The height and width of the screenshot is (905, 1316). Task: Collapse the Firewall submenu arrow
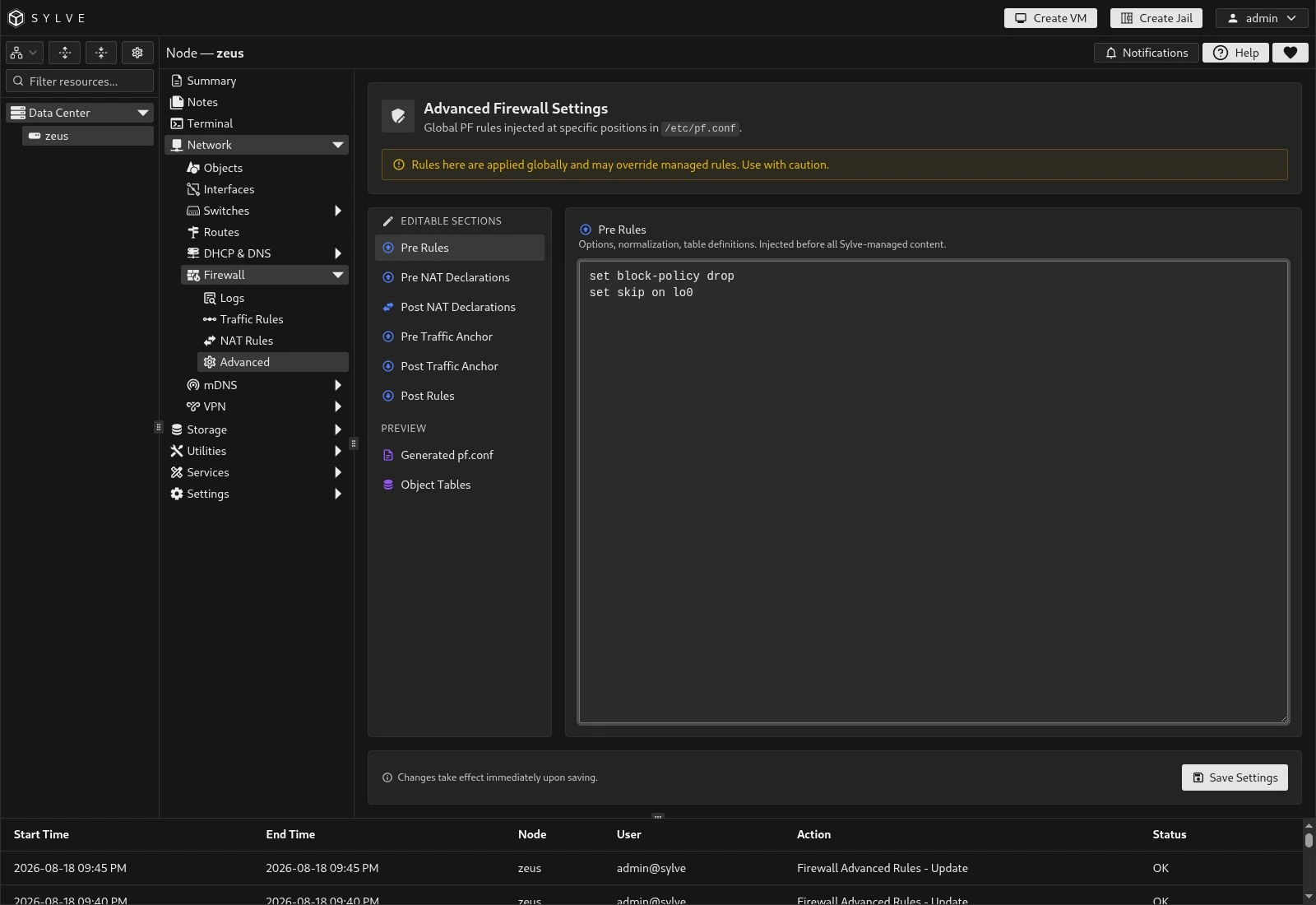click(x=338, y=275)
